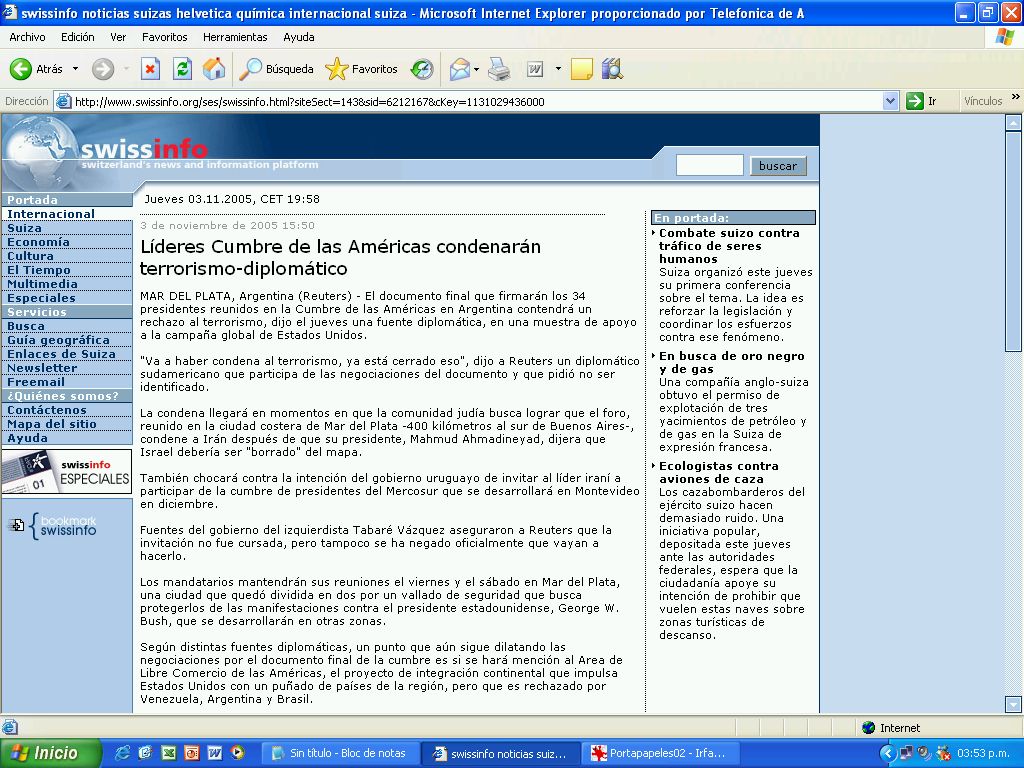The height and width of the screenshot is (768, 1024).
Task: Open headline Ecologistas contra aviones de caza
Action: click(x=718, y=472)
